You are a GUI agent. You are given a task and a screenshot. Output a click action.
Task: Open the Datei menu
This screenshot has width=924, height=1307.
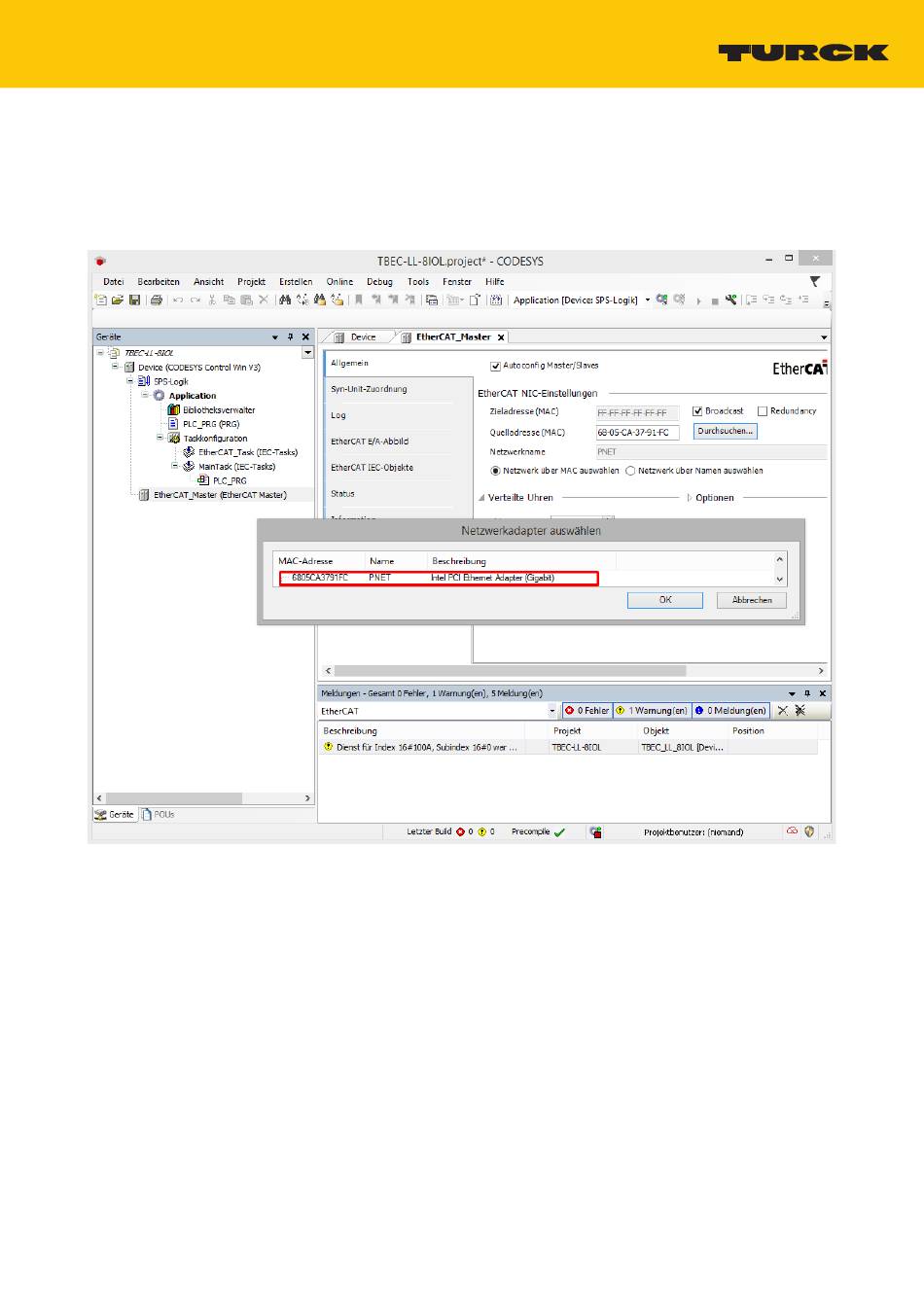pos(114,282)
